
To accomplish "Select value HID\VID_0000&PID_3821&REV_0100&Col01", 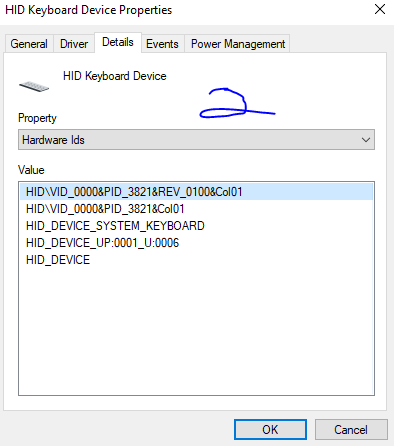I will pos(196,192).
